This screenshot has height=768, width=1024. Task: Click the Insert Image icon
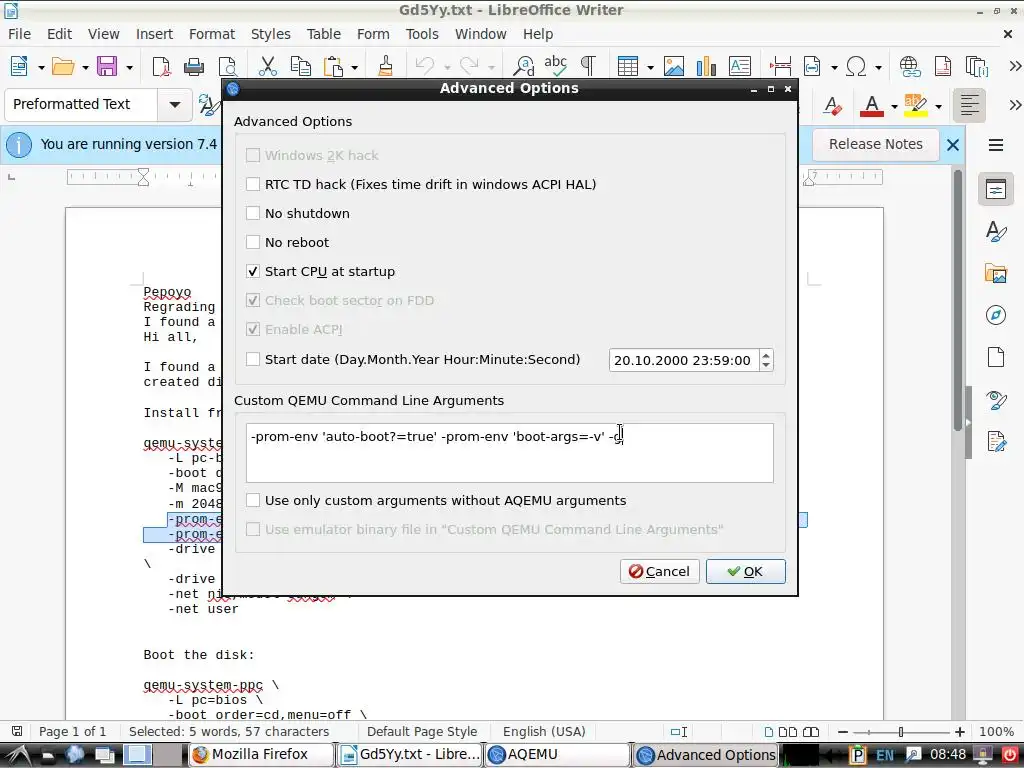point(673,66)
